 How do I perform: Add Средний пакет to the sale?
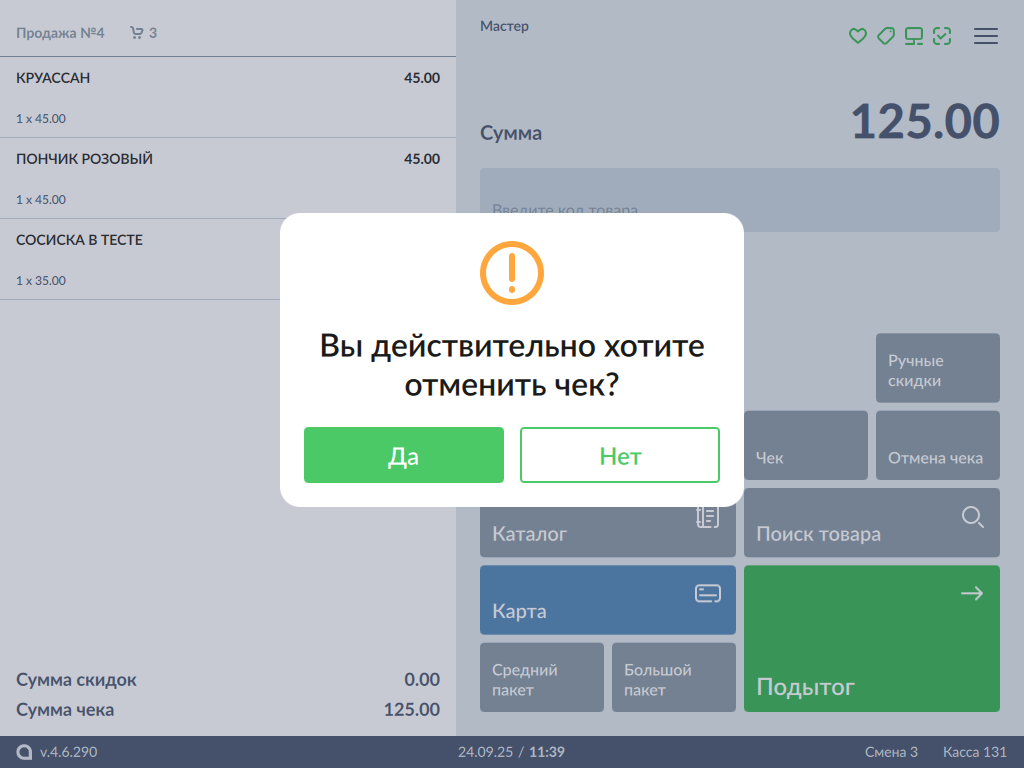pyautogui.click(x=541, y=678)
